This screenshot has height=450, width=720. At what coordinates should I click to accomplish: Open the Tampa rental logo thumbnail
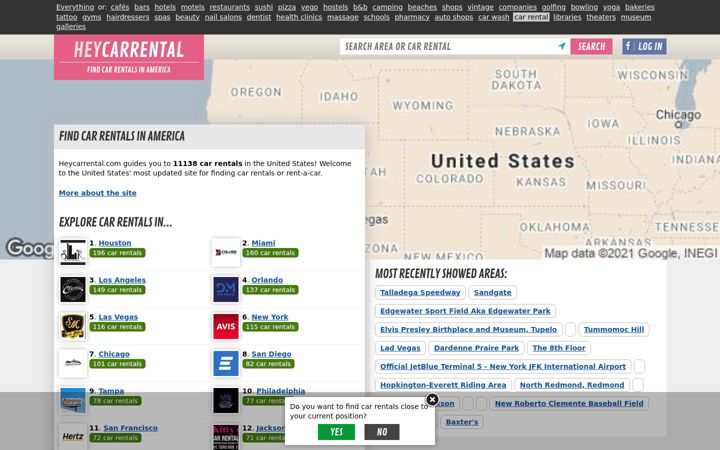[x=73, y=400]
